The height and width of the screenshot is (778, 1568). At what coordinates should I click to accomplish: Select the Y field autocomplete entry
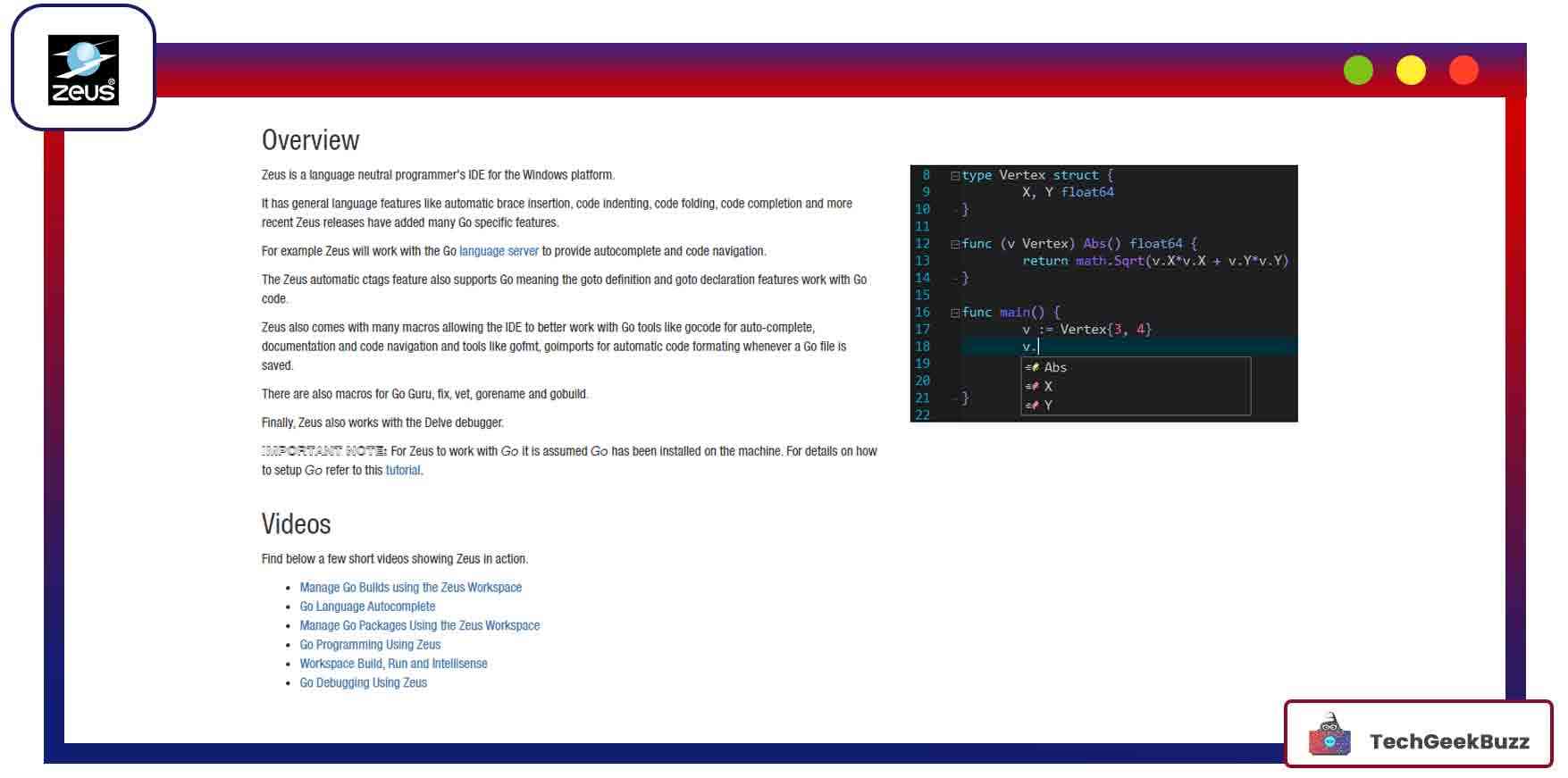click(1048, 406)
